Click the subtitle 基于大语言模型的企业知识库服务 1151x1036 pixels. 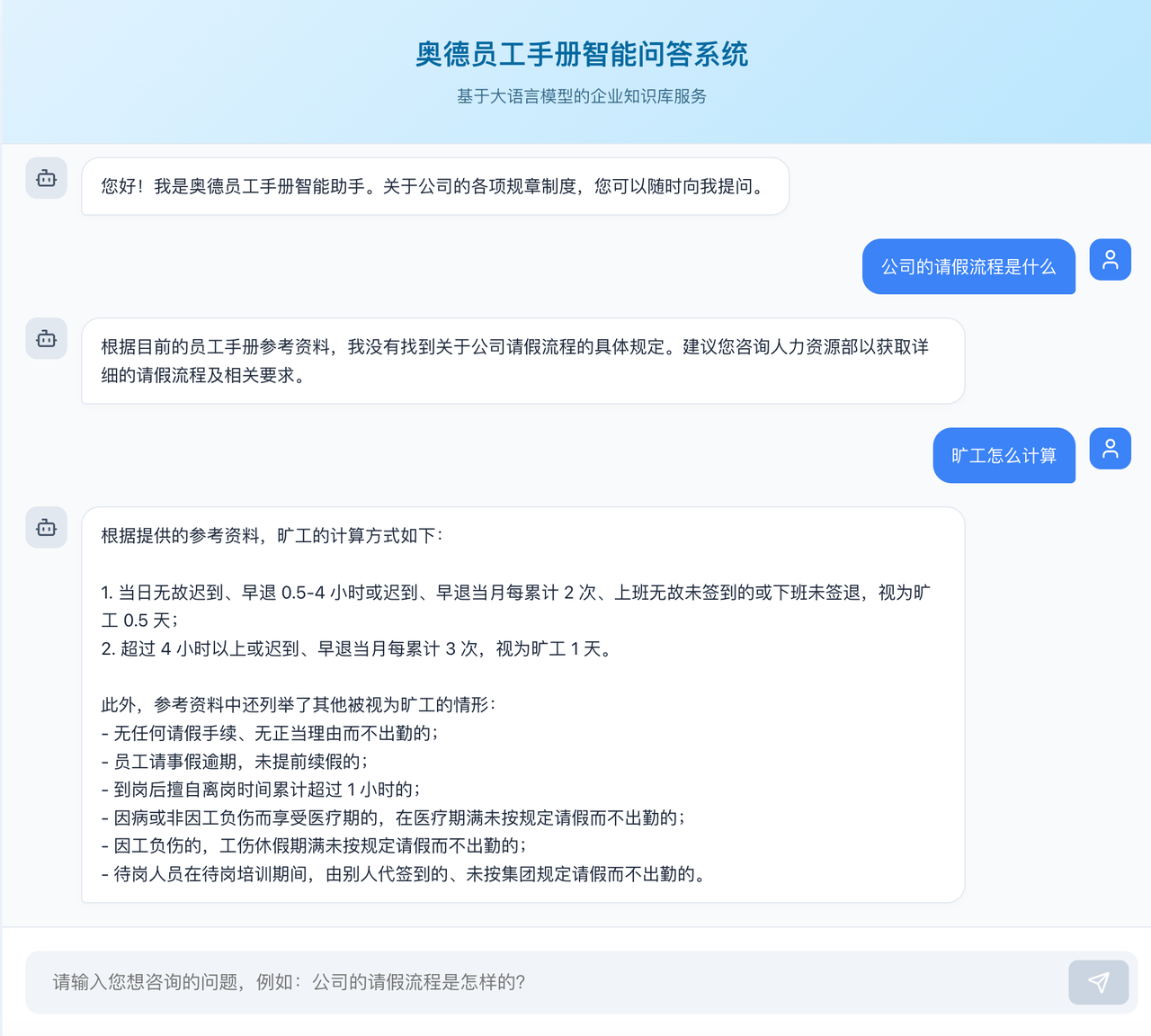[581, 96]
